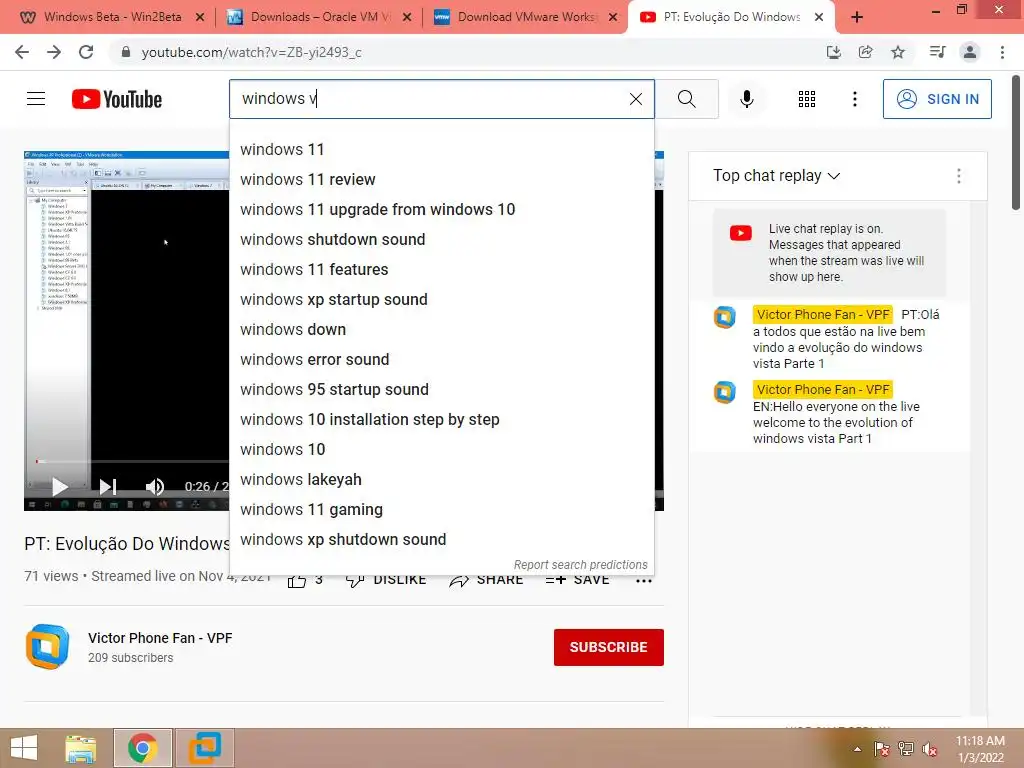Clear the search box text
This screenshot has height=768, width=1024.
[635, 99]
